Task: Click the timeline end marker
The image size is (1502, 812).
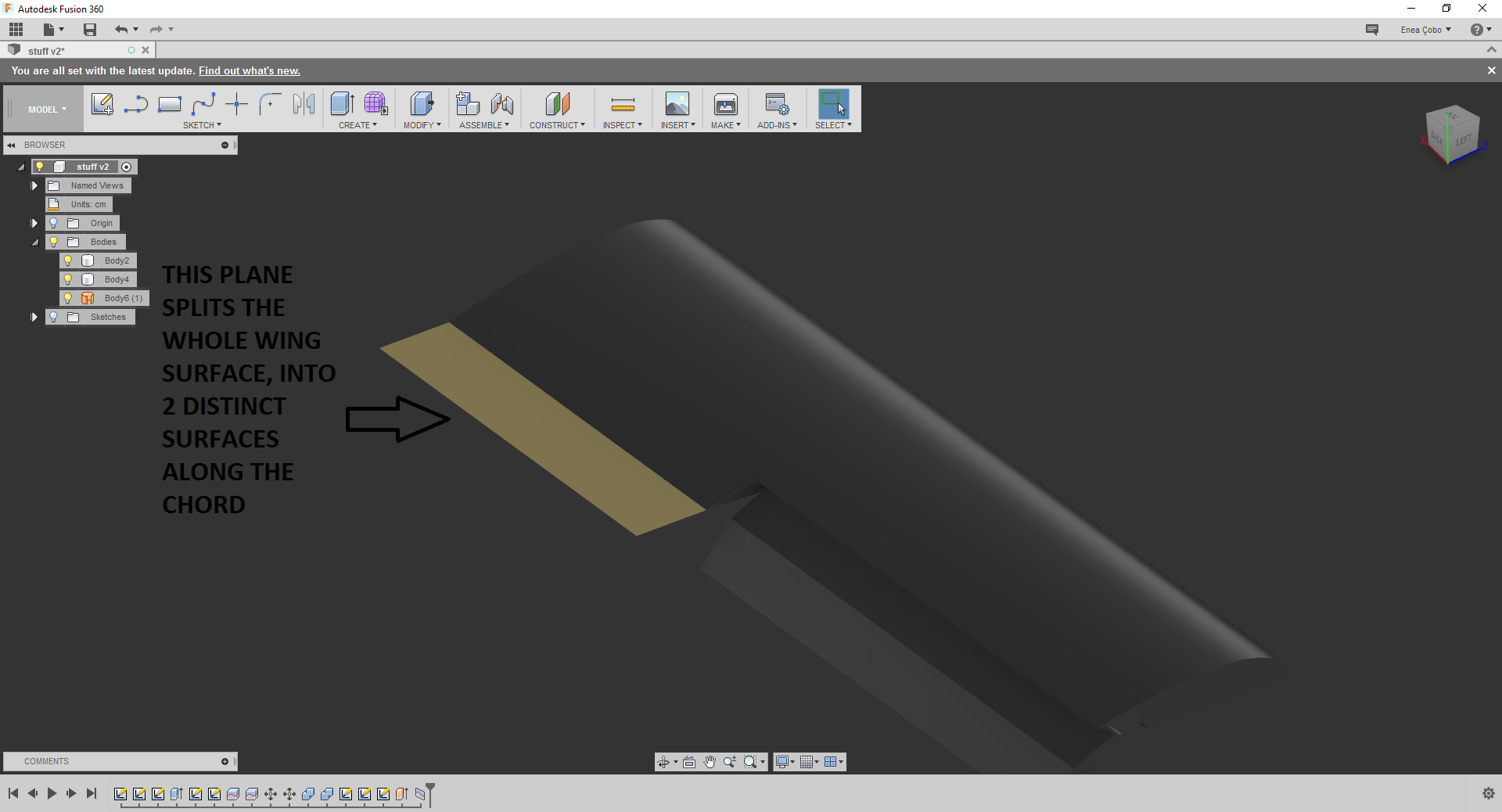Action: [430, 794]
